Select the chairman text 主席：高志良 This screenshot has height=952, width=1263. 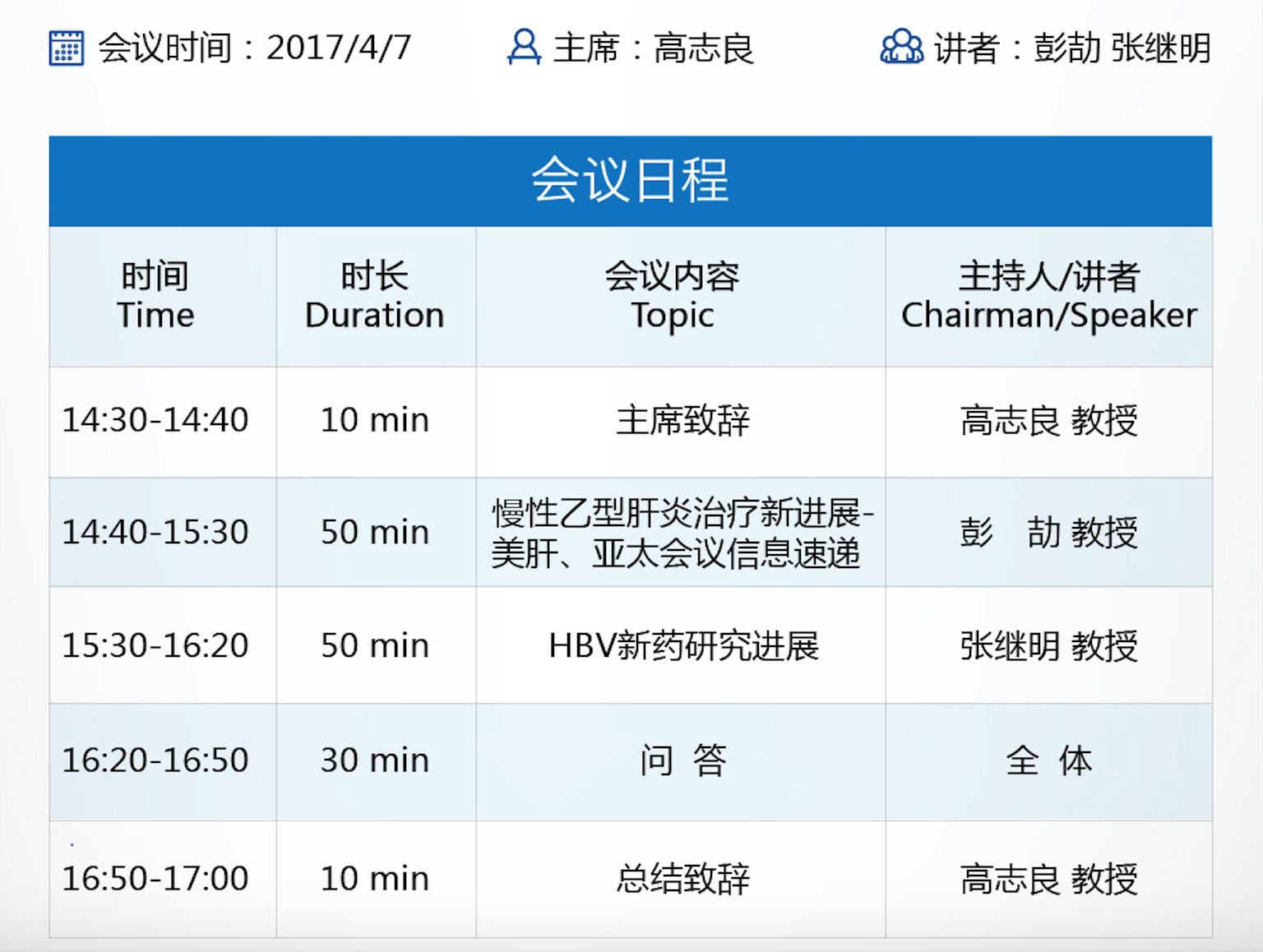(x=654, y=48)
